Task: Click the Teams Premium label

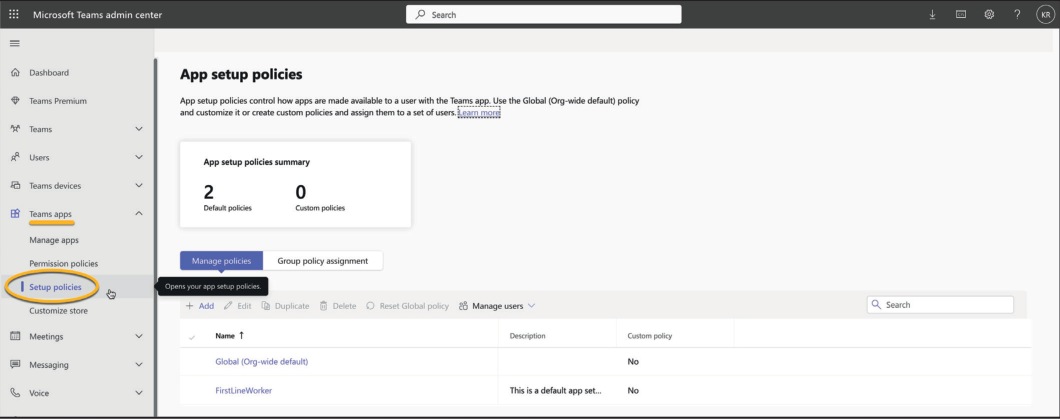Action: click(x=58, y=101)
